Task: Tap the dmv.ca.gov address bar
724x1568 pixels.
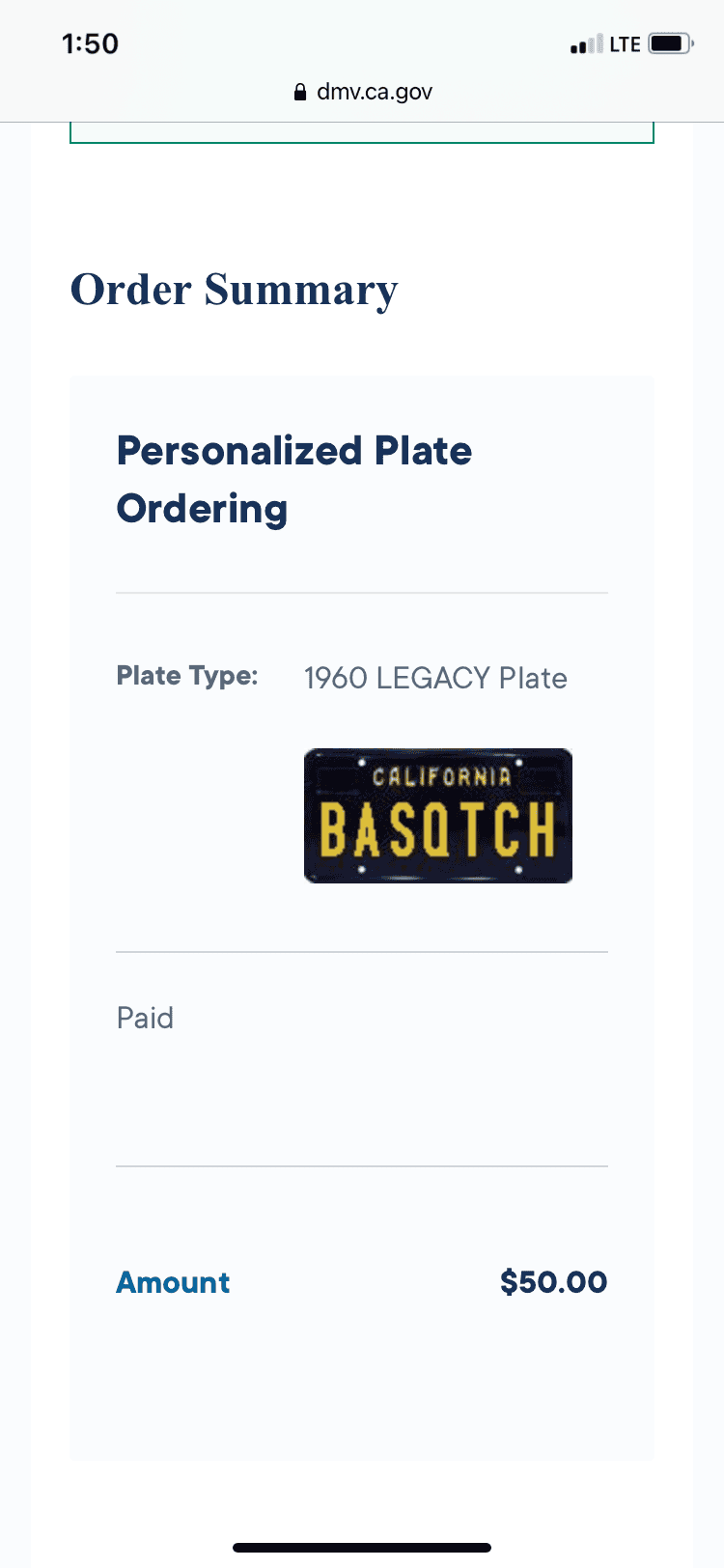Action: coord(362,92)
